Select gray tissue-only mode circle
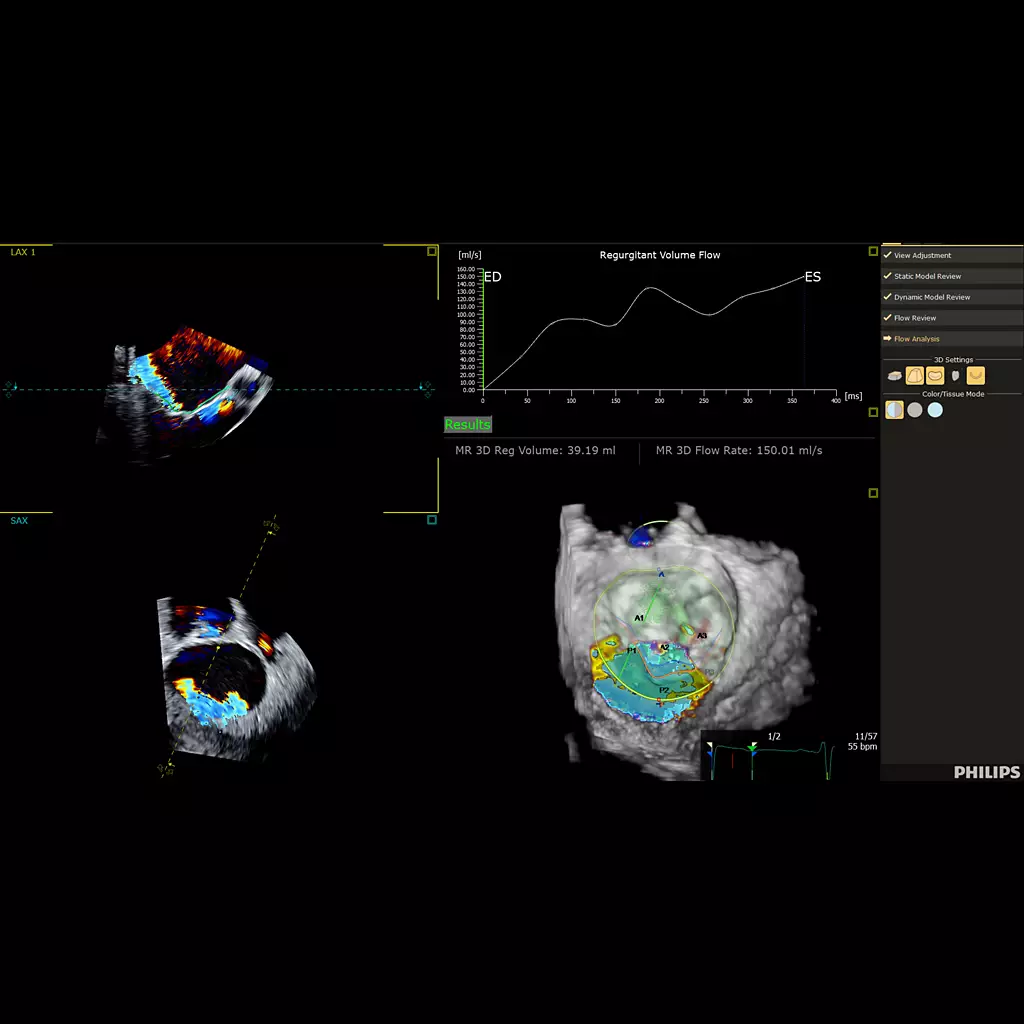 tap(914, 410)
